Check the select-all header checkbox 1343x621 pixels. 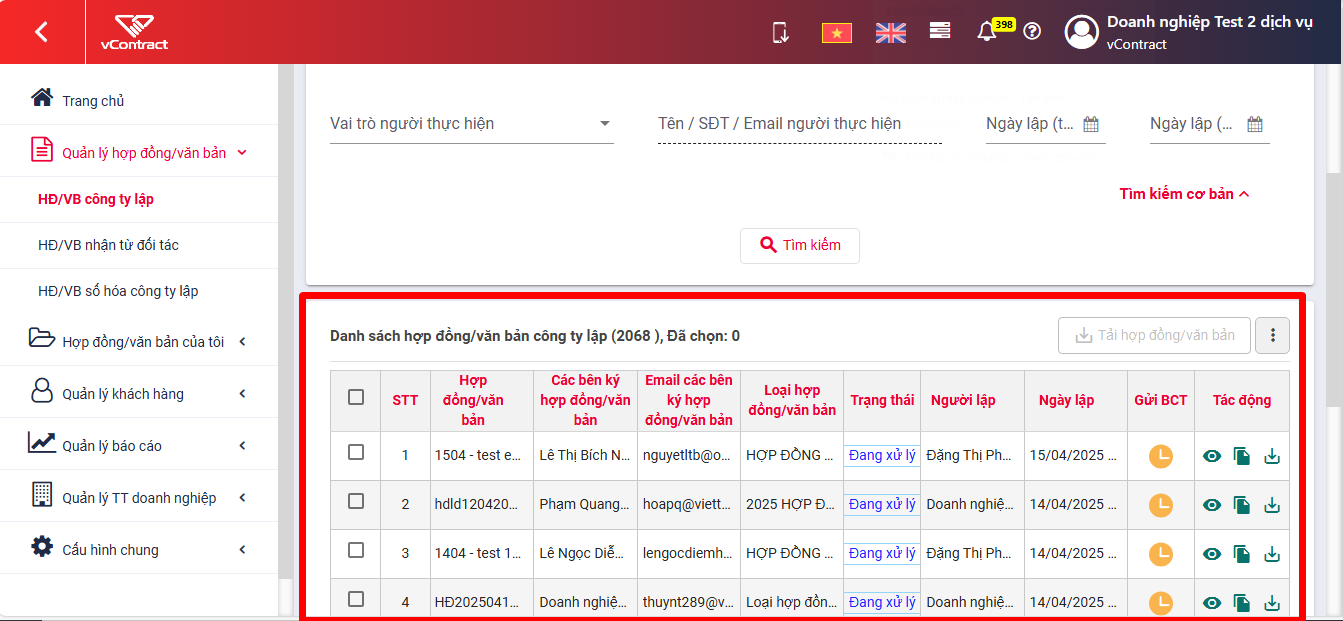(356, 397)
